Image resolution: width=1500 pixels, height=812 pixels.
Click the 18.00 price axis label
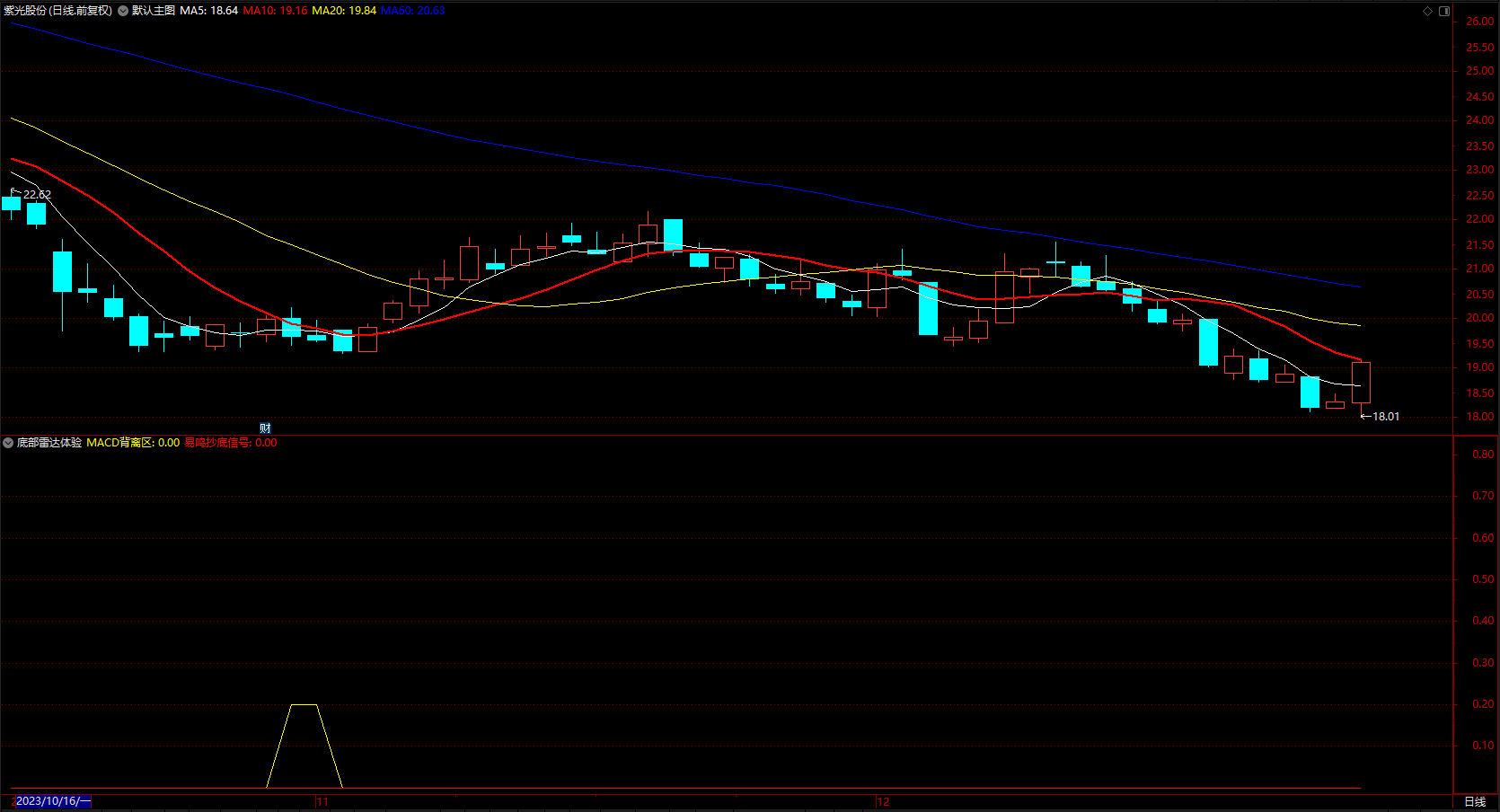click(1480, 417)
